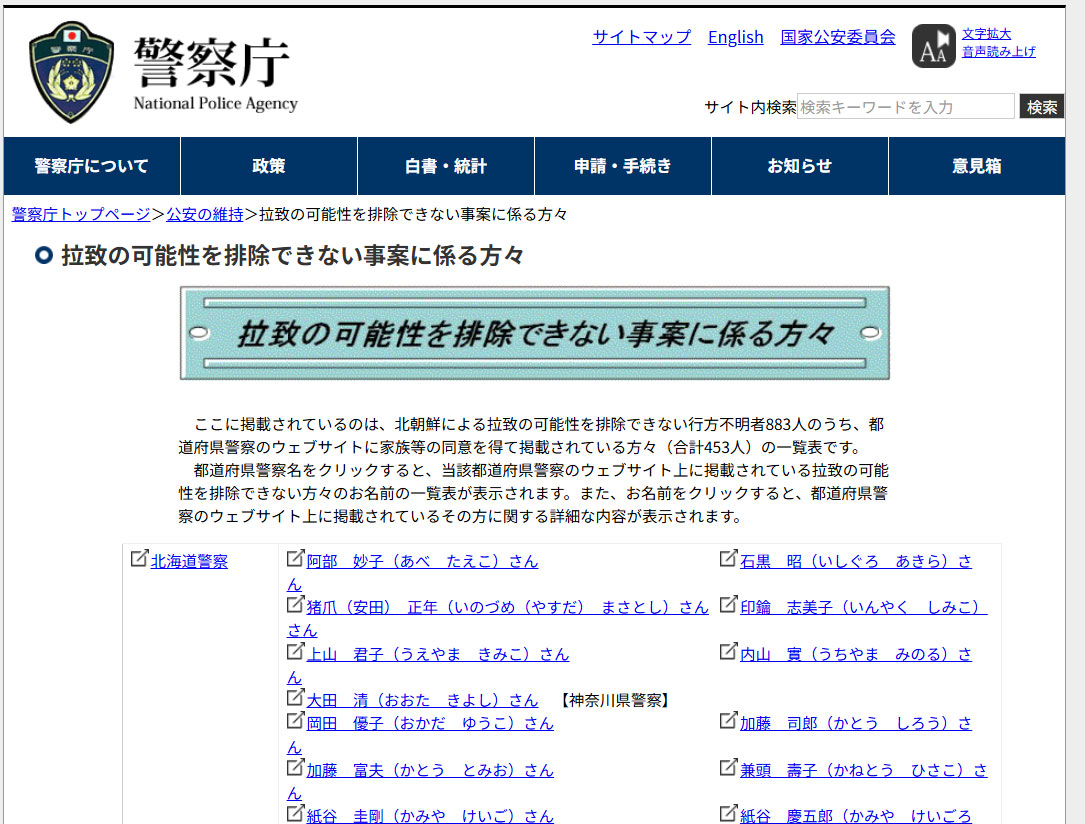Open the 警察庁について navigation menu
The image size is (1085, 824).
coord(92,166)
